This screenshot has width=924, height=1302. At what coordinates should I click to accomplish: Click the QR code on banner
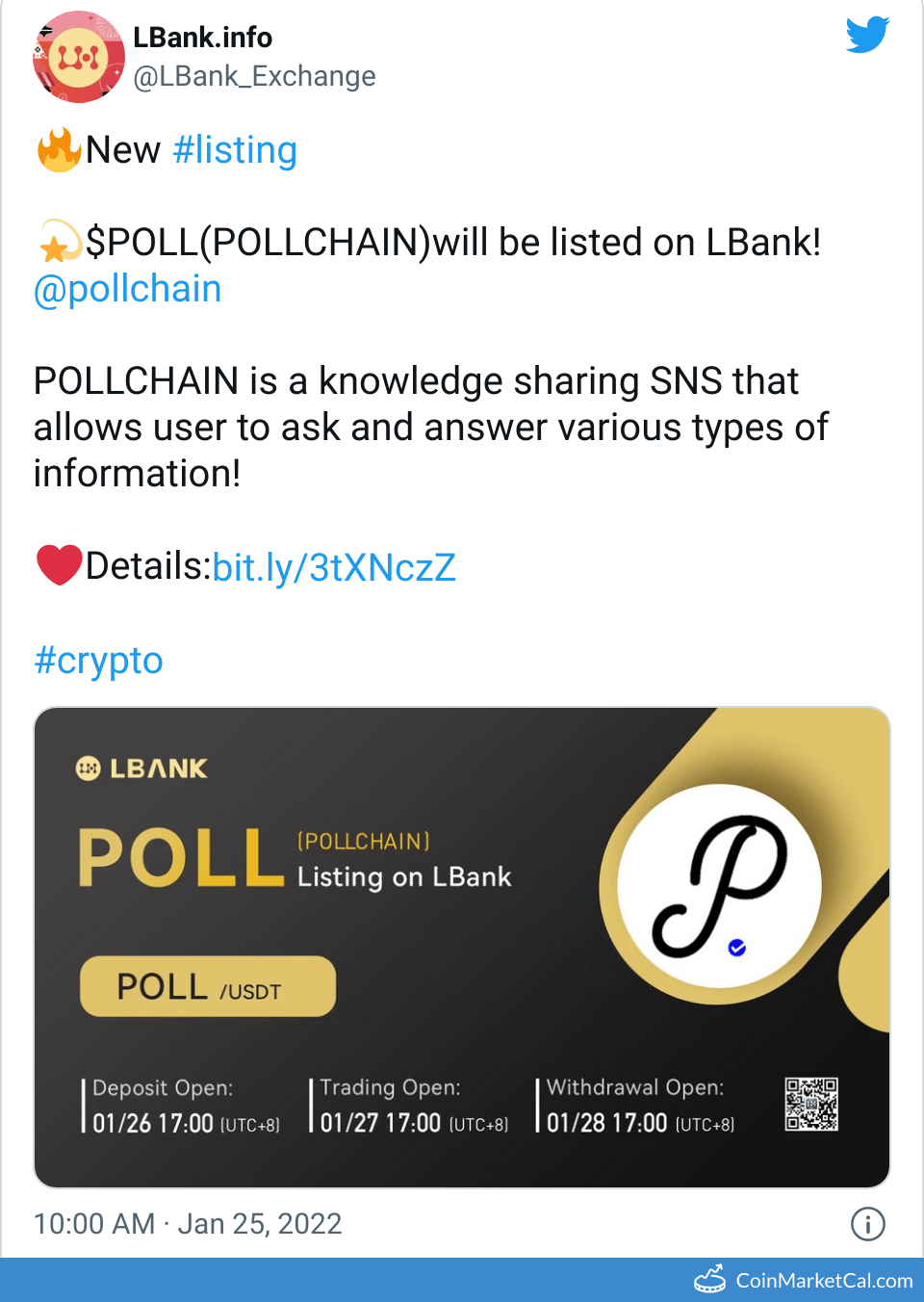[x=811, y=1104]
